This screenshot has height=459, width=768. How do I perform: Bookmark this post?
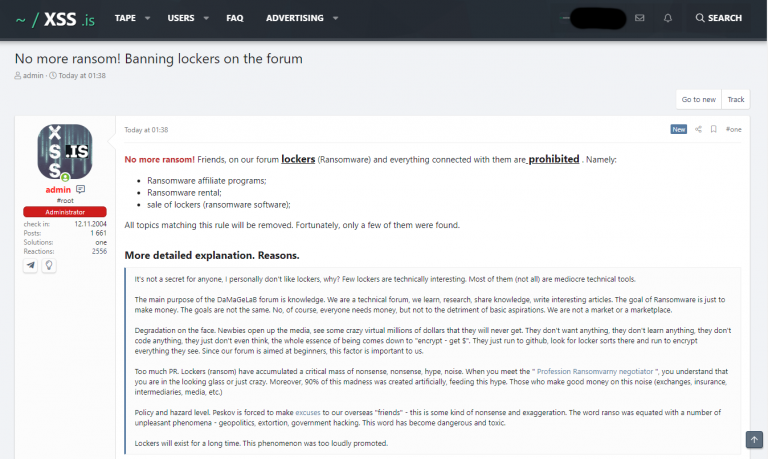click(714, 129)
